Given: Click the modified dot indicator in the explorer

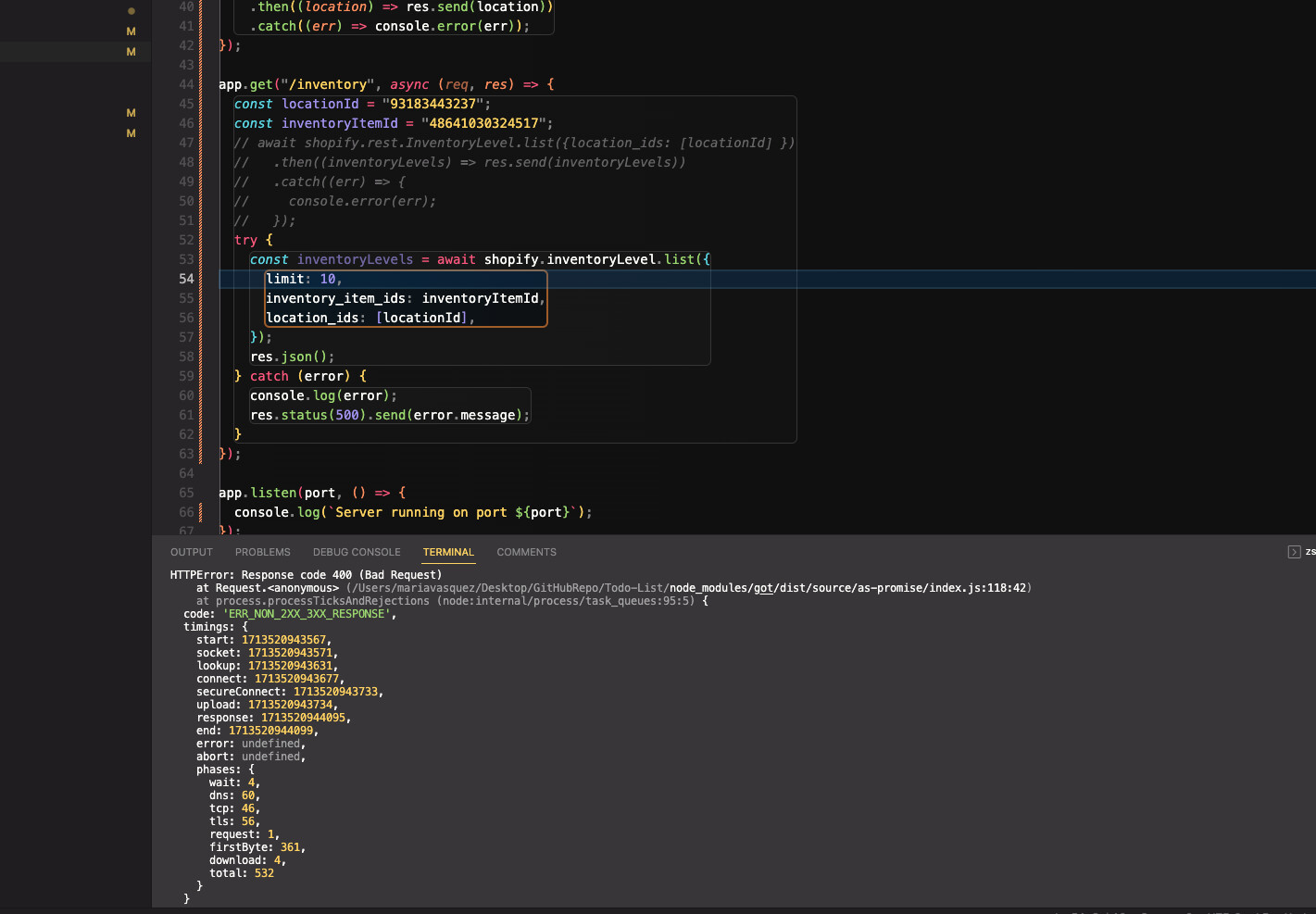Looking at the screenshot, I should coord(131,11).
